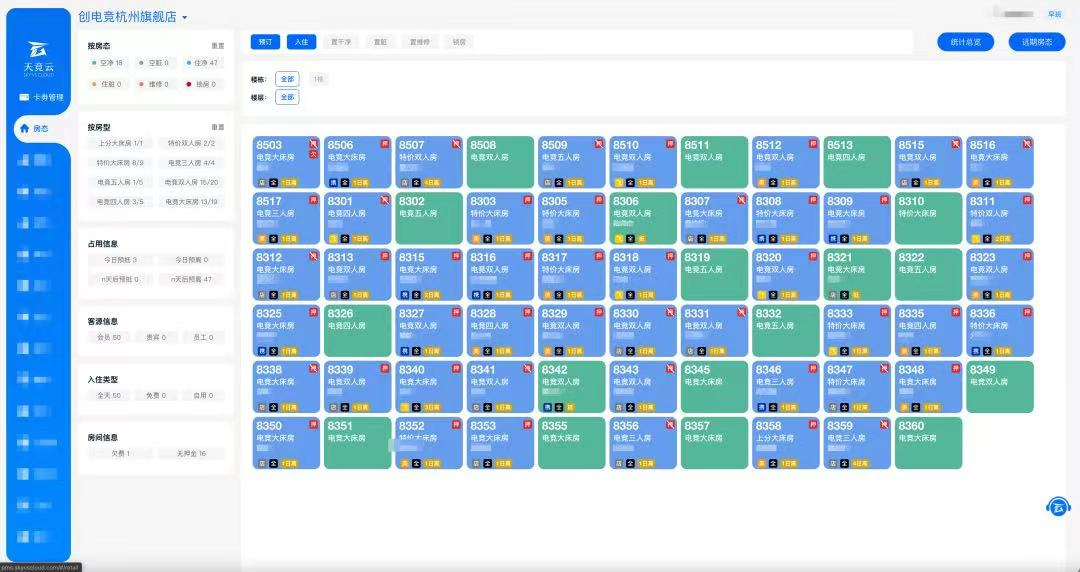Switch to the 预订 tab
The image size is (1080, 572).
[265, 42]
